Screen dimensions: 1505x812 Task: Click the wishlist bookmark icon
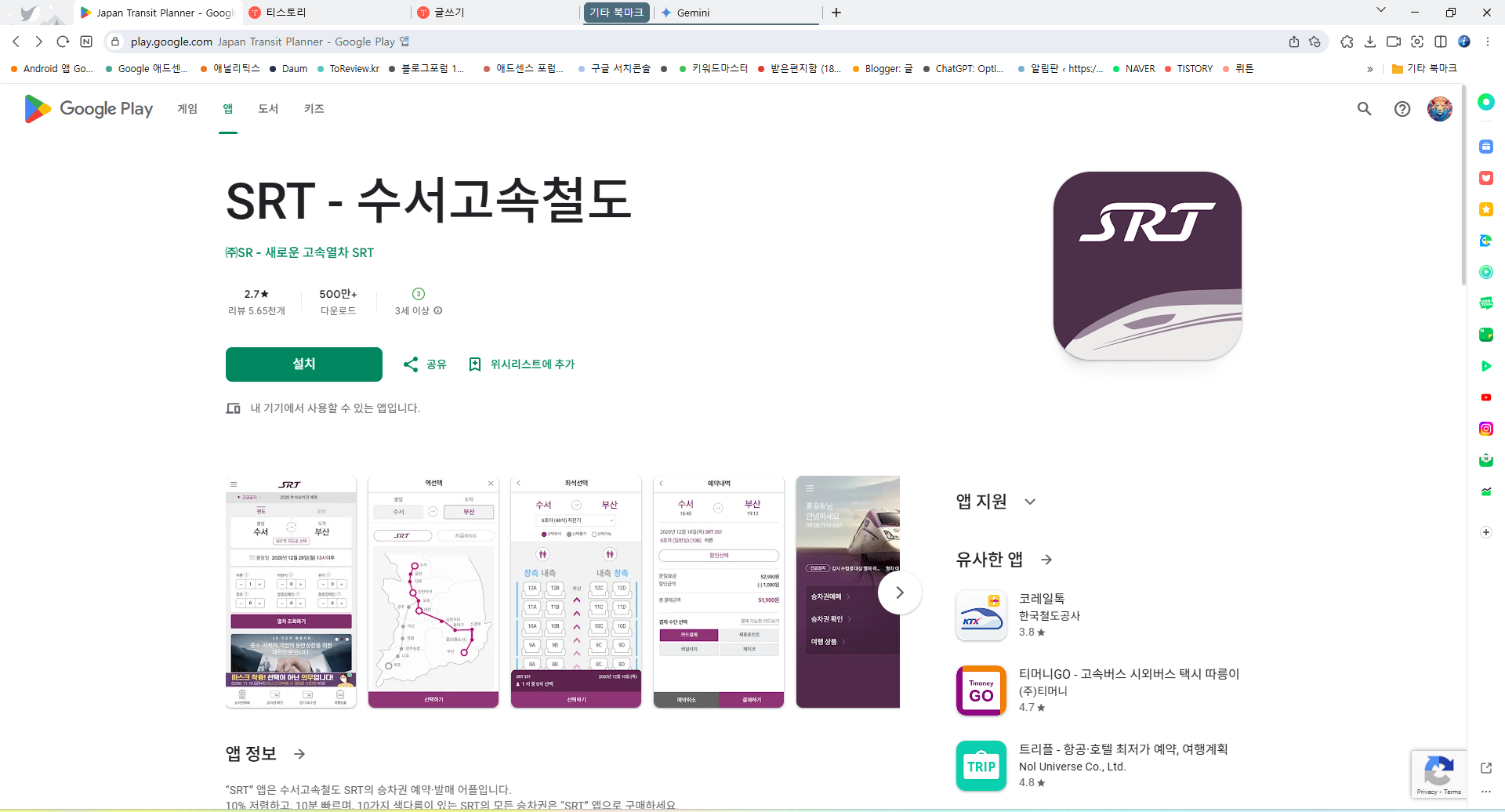tap(475, 364)
